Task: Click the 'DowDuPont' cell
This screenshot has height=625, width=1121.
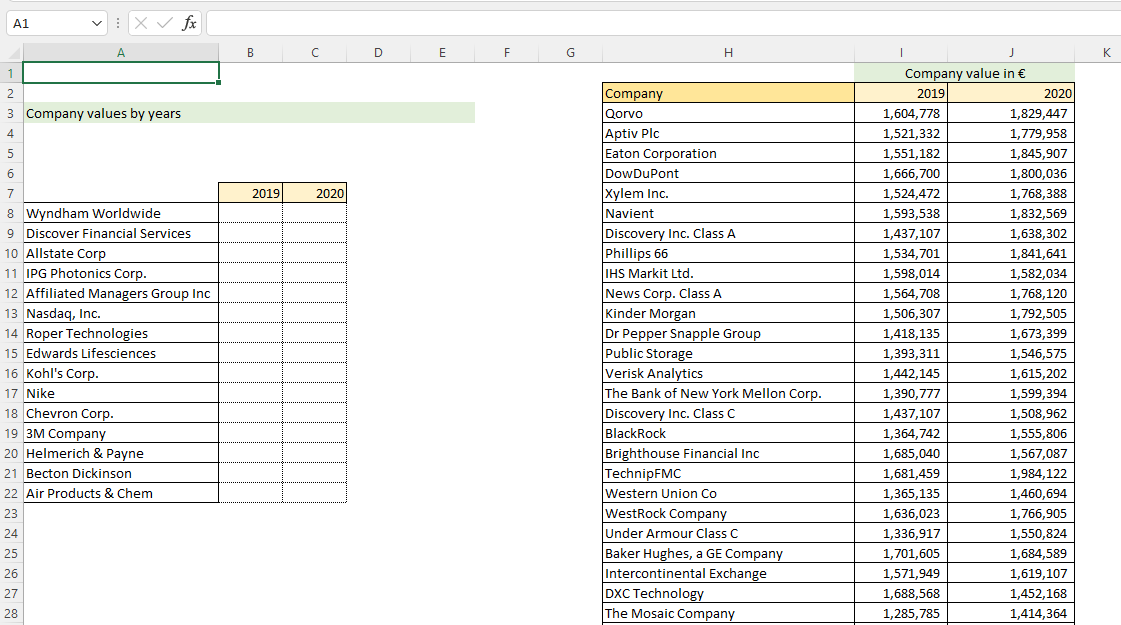Action: (728, 174)
